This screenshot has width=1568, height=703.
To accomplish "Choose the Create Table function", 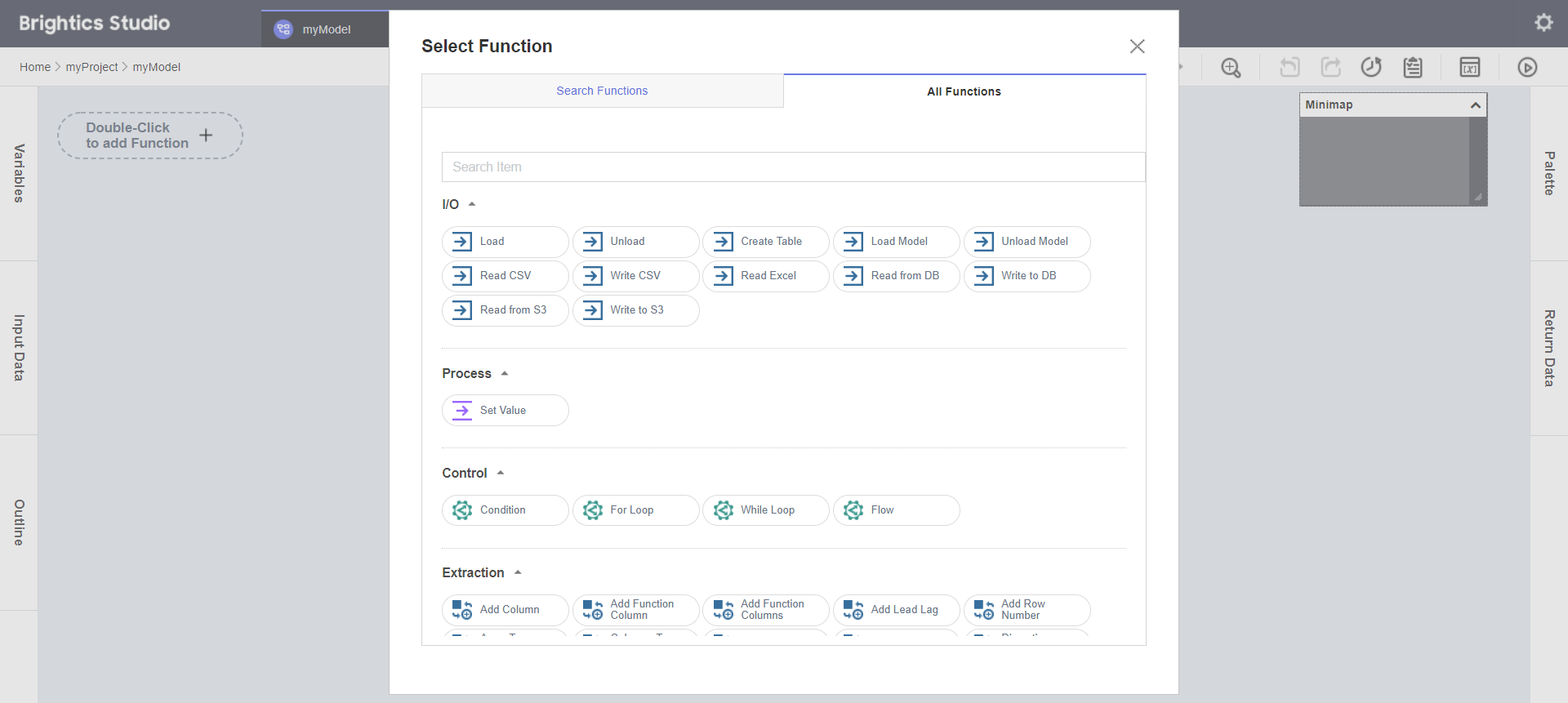I will click(765, 242).
